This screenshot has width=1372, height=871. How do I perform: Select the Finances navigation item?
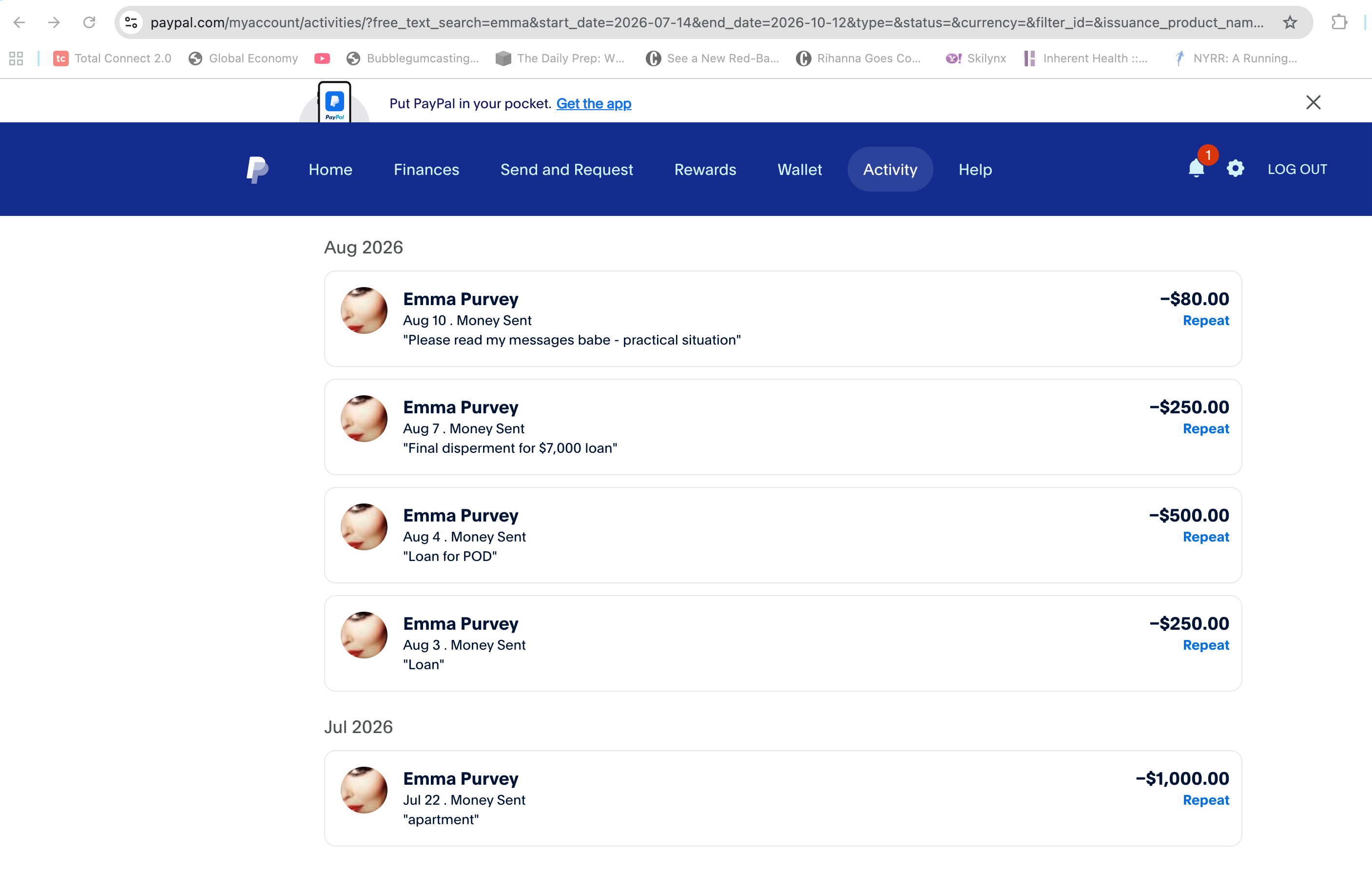pyautogui.click(x=426, y=169)
